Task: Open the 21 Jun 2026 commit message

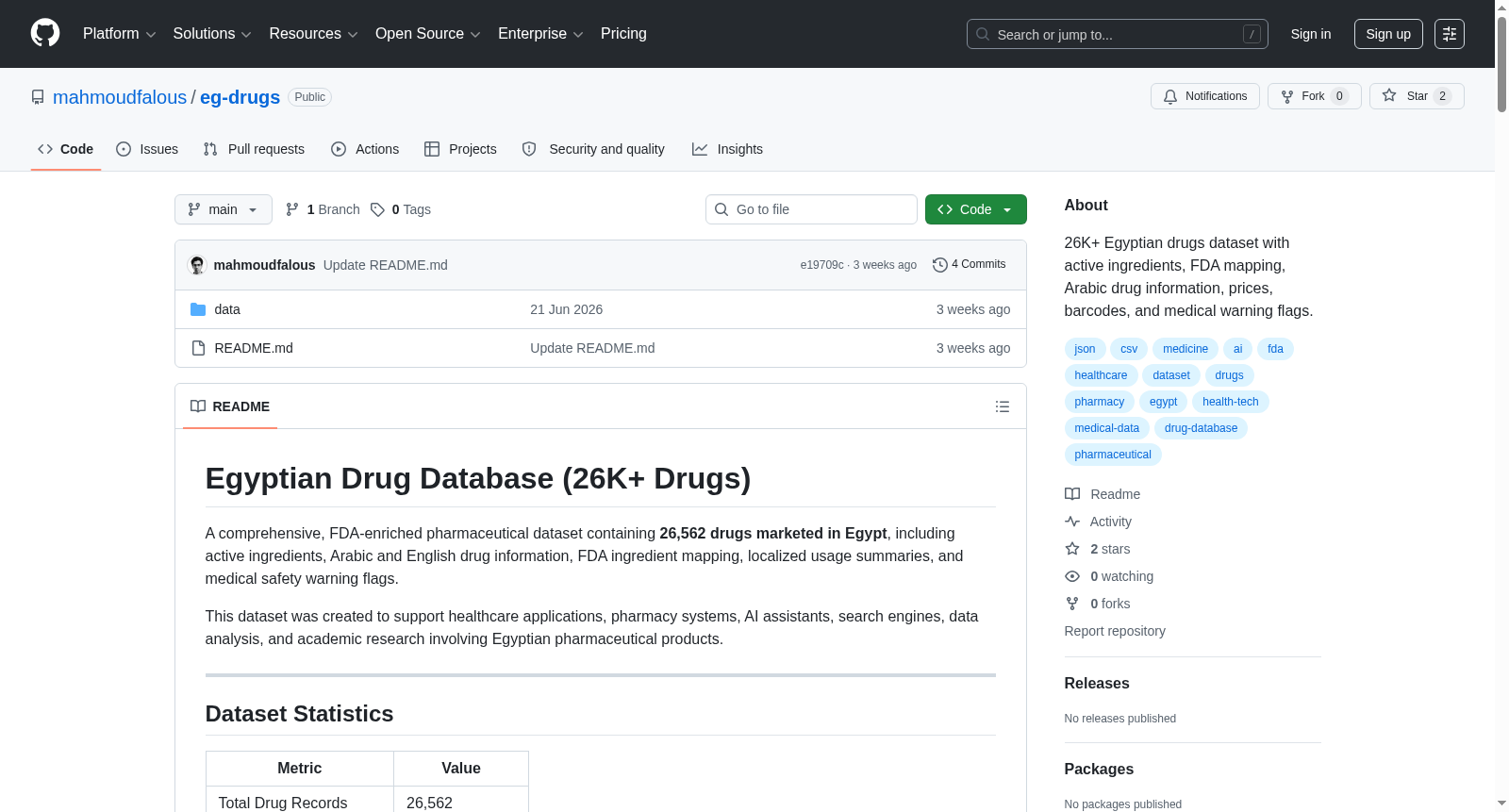Action: click(566, 309)
